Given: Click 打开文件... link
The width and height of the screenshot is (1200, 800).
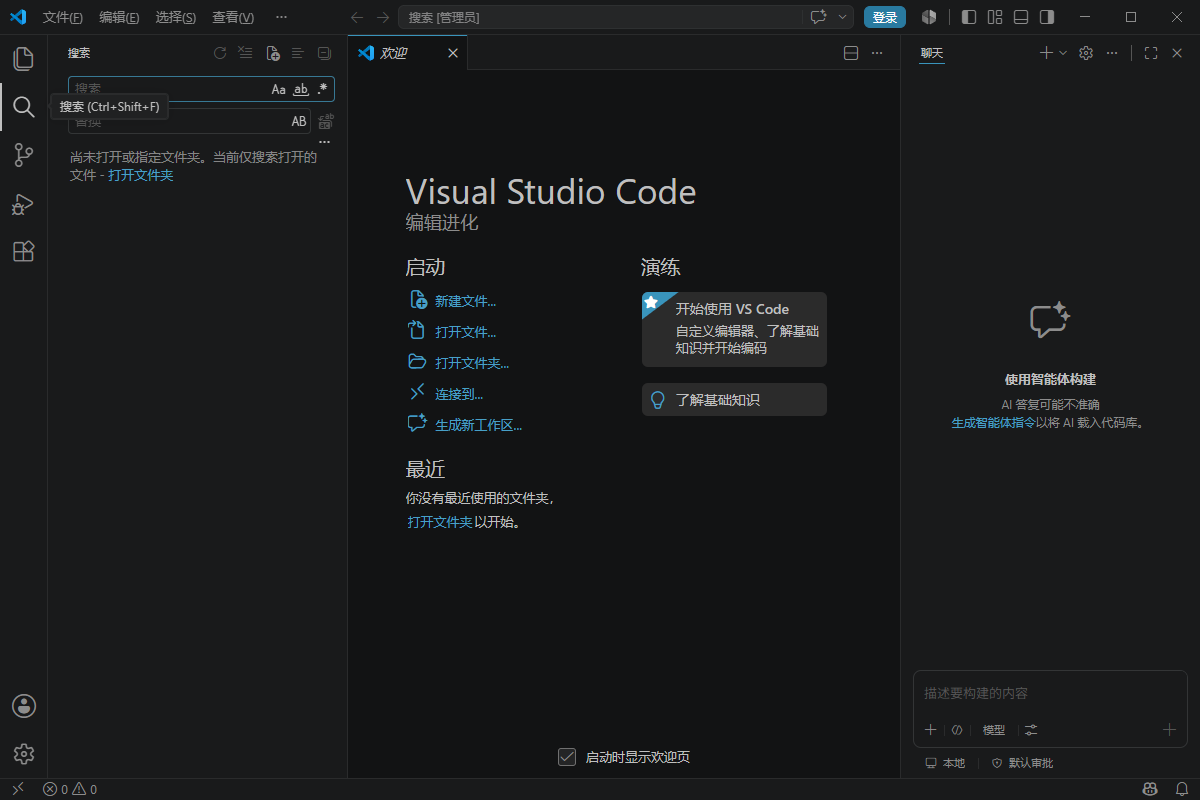Looking at the screenshot, I should [465, 332].
